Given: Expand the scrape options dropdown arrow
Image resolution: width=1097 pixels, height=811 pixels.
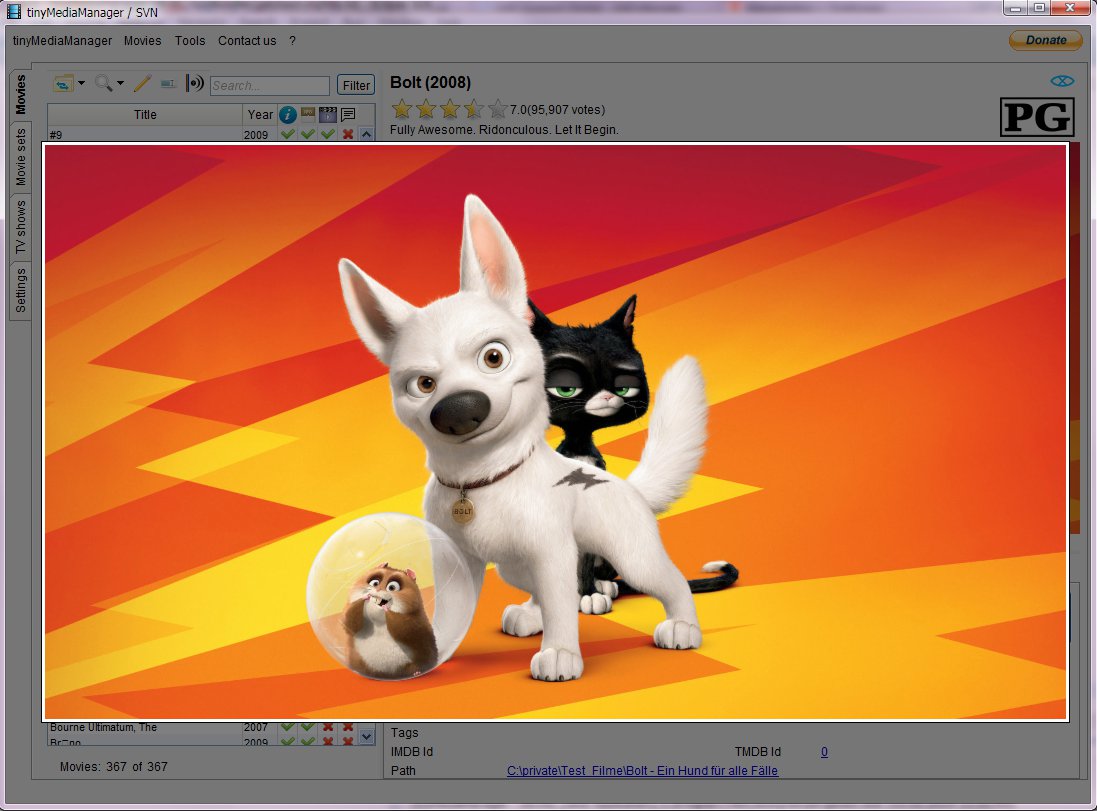Looking at the screenshot, I should 120,83.
